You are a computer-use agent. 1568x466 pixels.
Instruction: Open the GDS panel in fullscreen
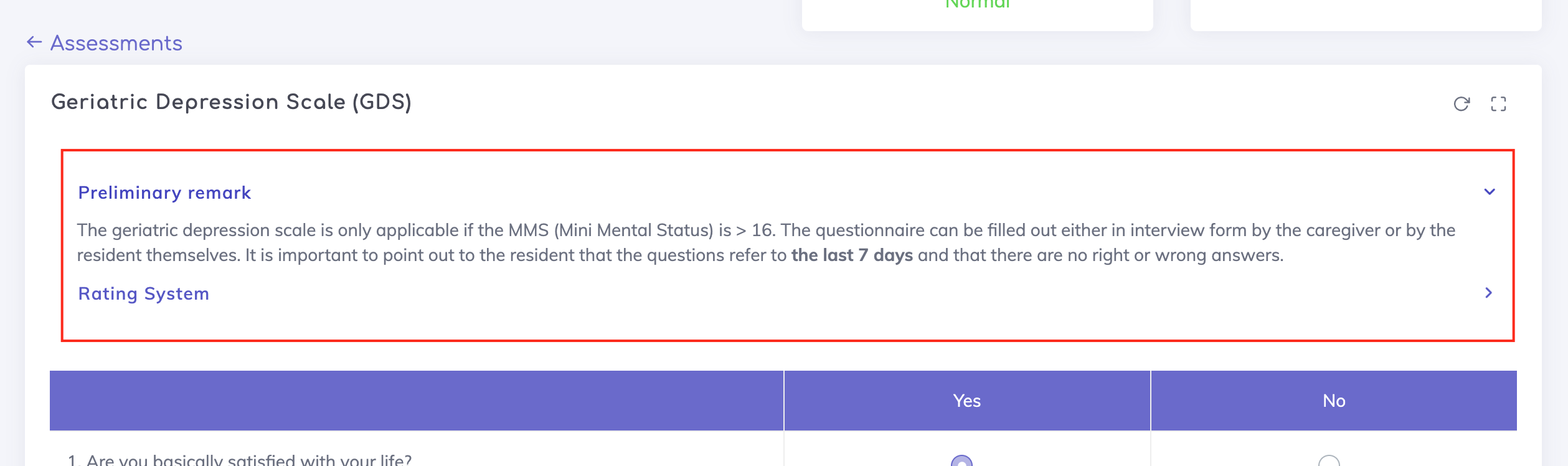pyautogui.click(x=1498, y=103)
